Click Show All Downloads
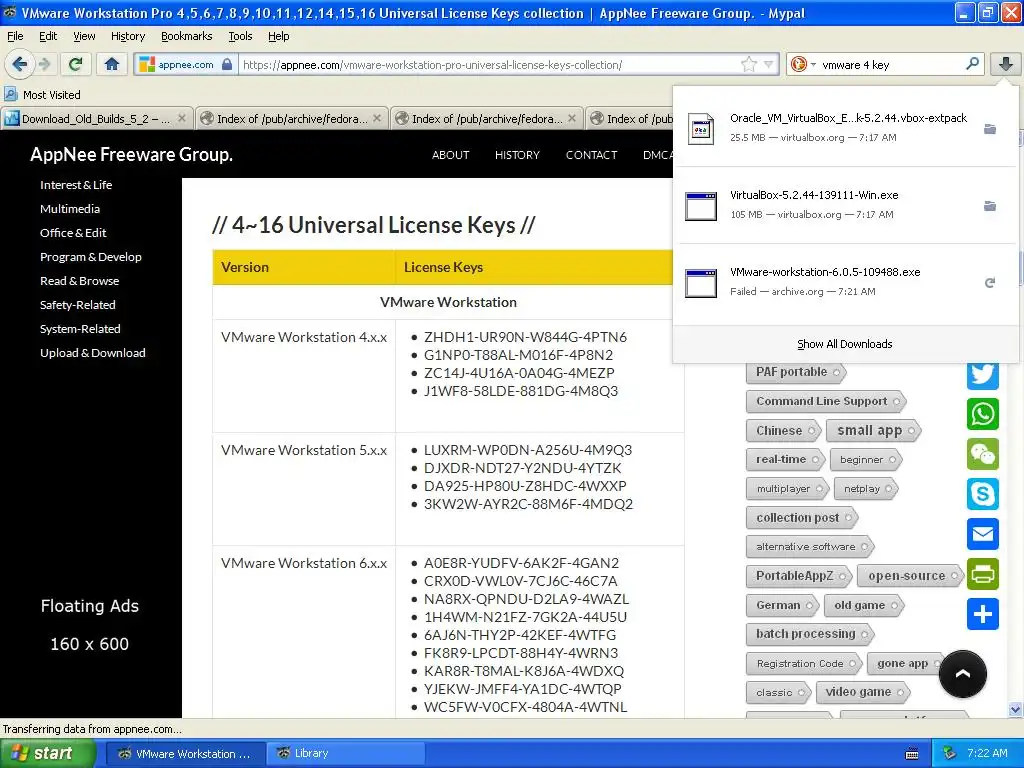Image resolution: width=1024 pixels, height=768 pixels. point(844,344)
